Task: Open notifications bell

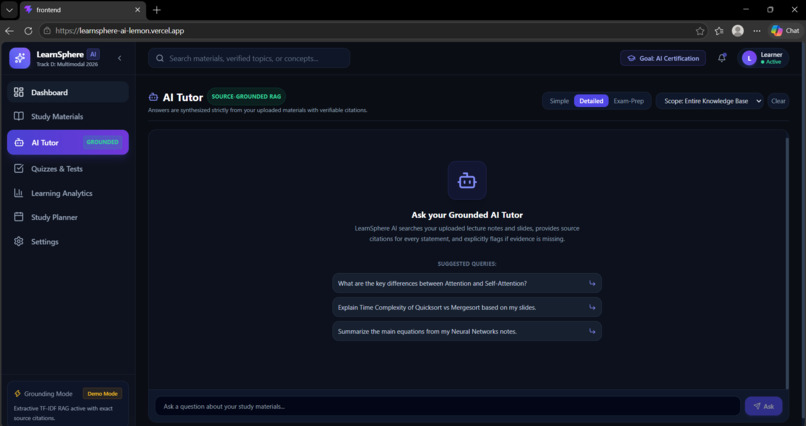Action: pos(722,58)
